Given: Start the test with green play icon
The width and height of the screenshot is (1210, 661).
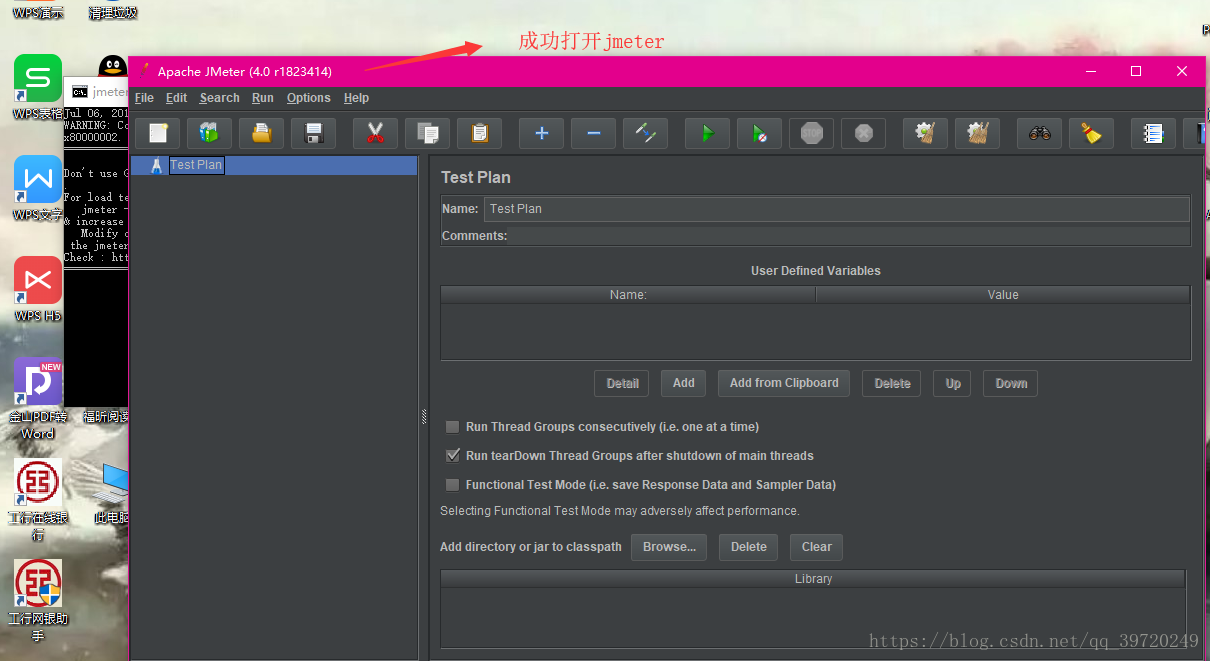Looking at the screenshot, I should pos(707,133).
